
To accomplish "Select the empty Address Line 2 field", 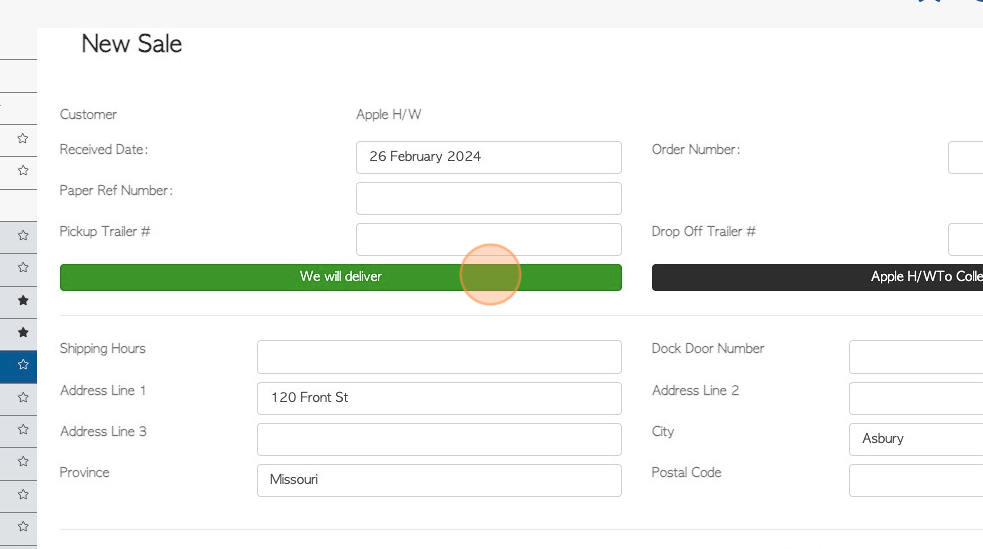I will 916,398.
